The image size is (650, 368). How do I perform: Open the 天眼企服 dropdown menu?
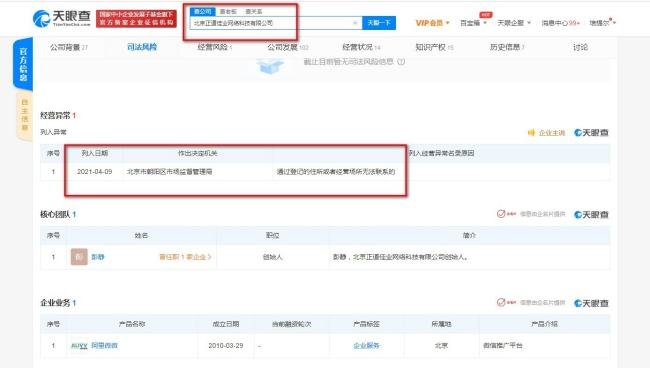(x=514, y=23)
